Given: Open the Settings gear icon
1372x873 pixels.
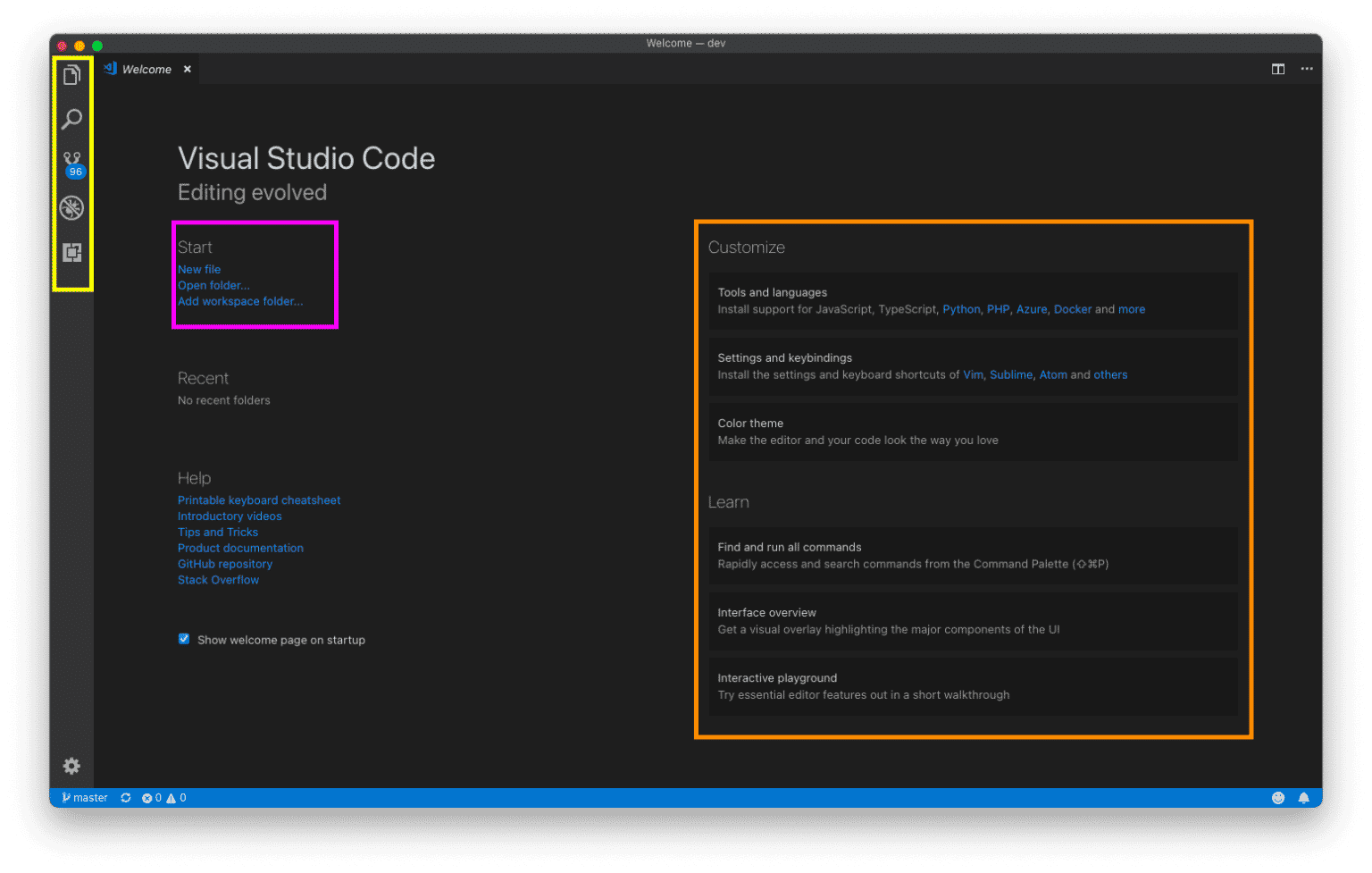Looking at the screenshot, I should [71, 766].
